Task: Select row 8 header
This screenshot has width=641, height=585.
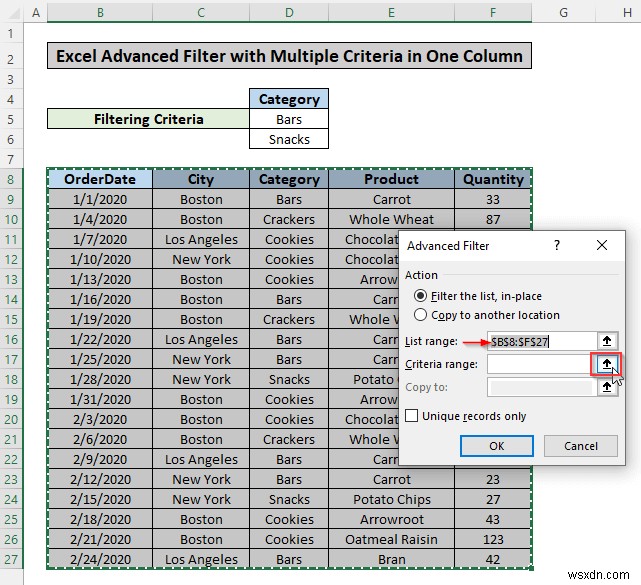Action: (x=11, y=179)
